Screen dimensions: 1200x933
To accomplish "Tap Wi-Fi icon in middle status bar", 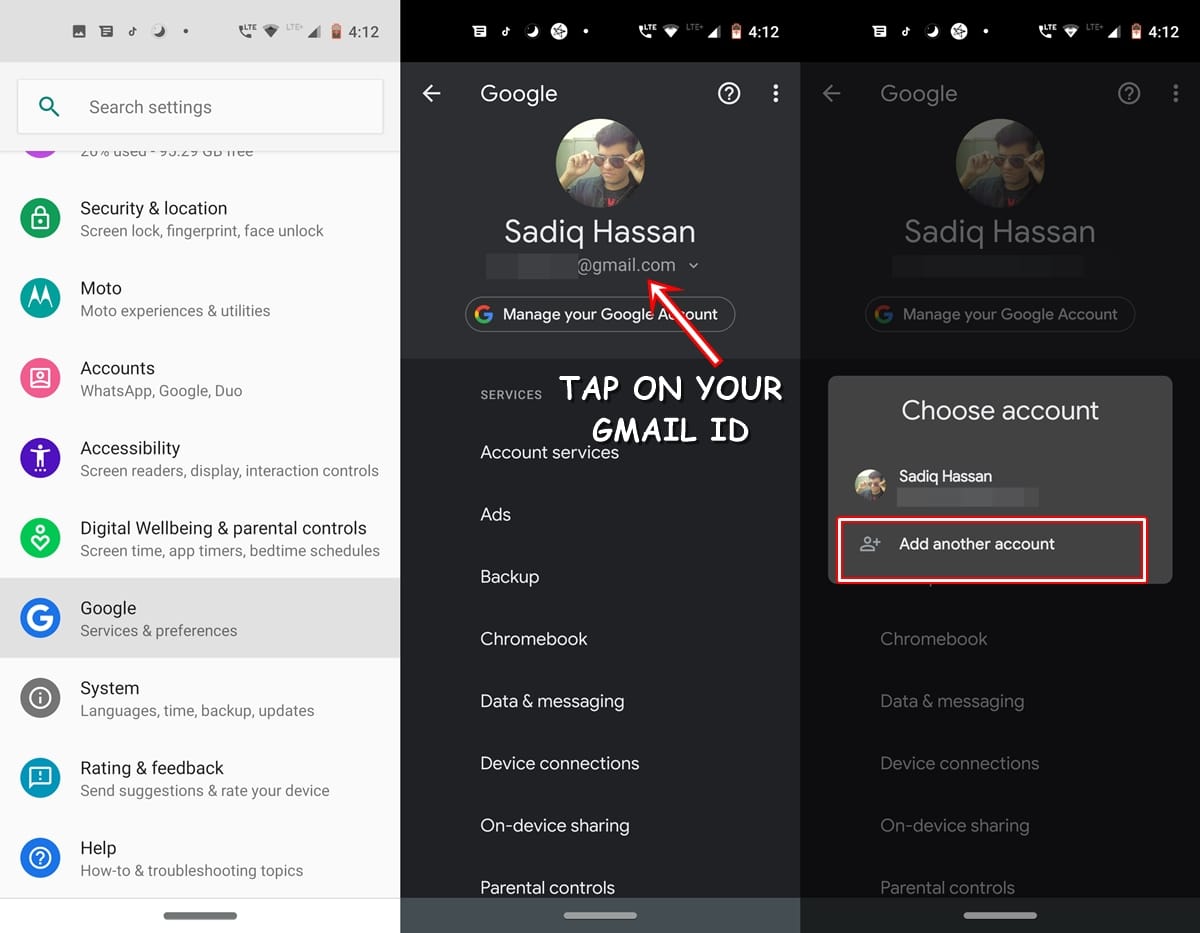I will point(671,31).
